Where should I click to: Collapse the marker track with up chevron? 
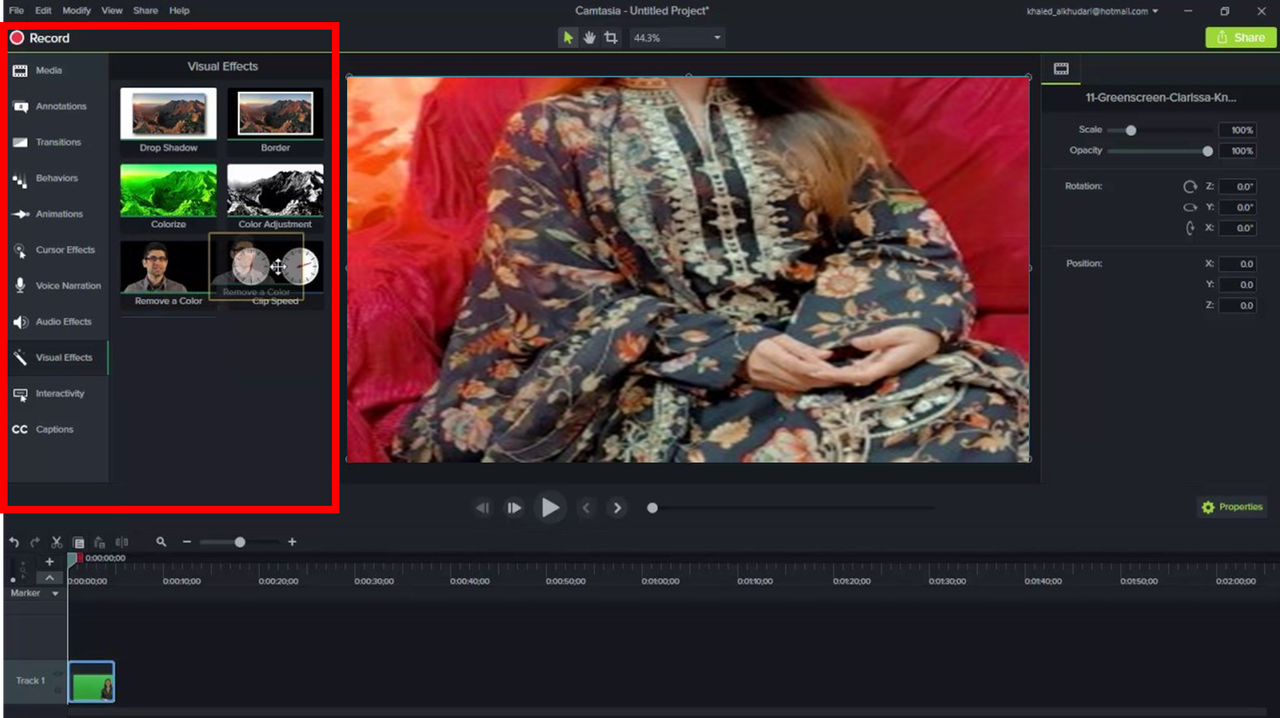pos(50,578)
